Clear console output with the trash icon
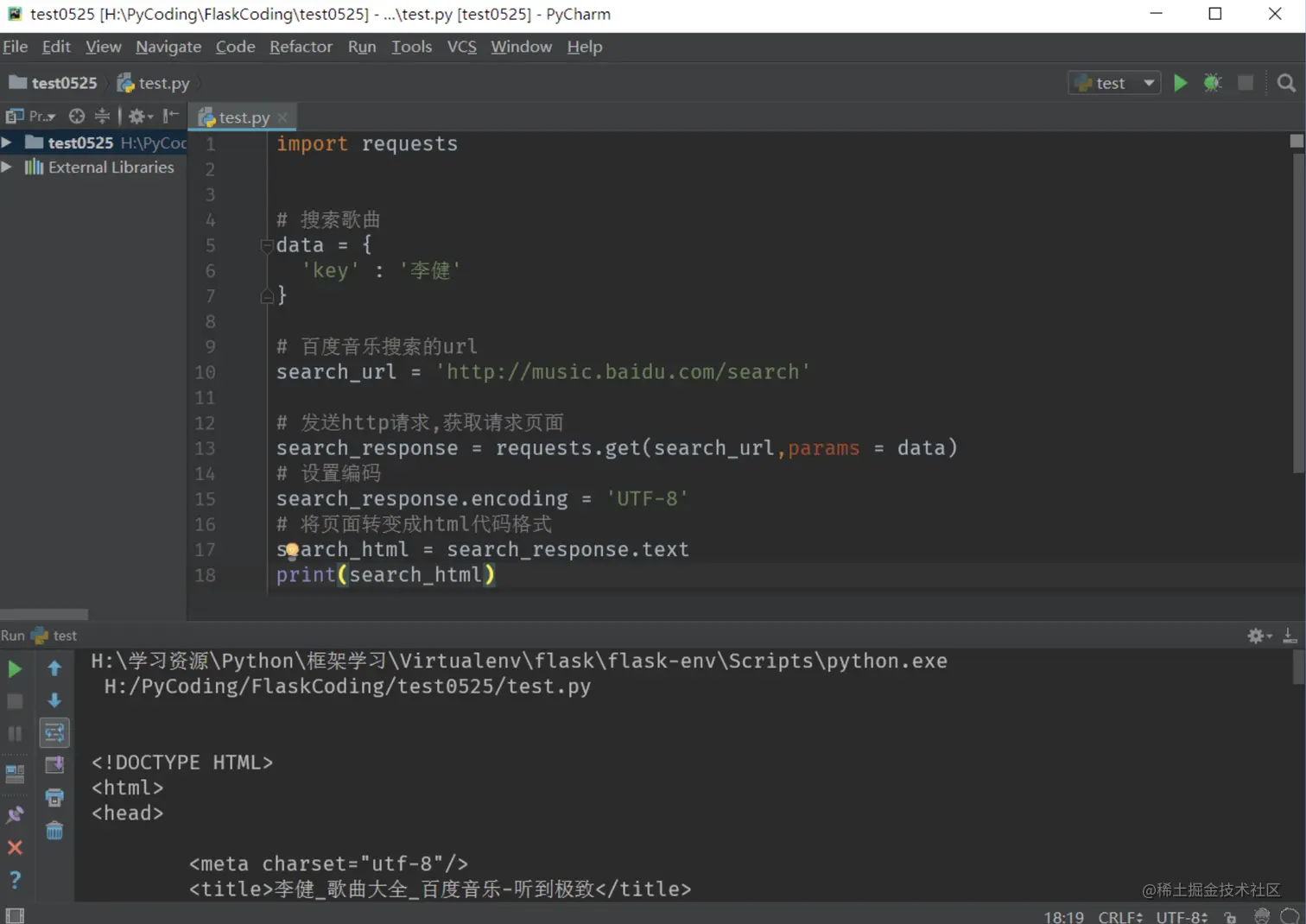Viewport: 1306px width, 924px height. point(54,831)
